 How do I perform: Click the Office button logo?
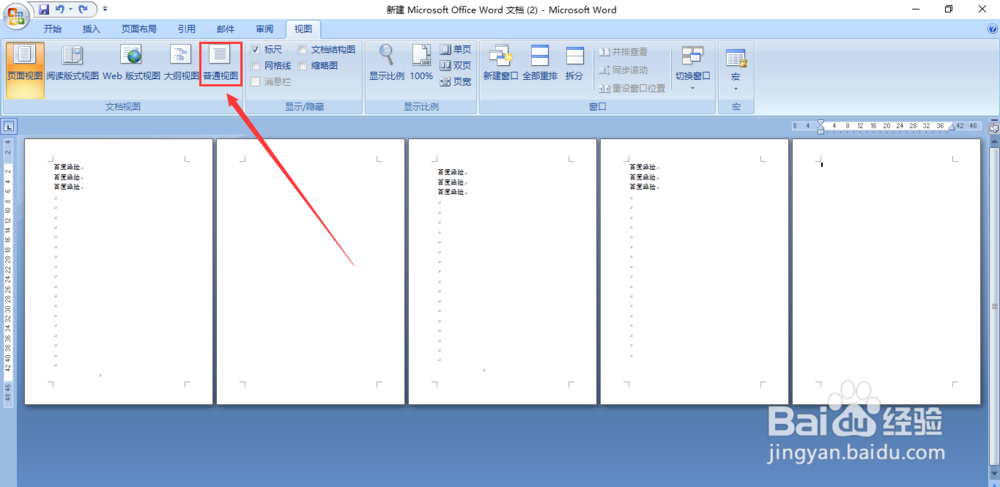15,15
